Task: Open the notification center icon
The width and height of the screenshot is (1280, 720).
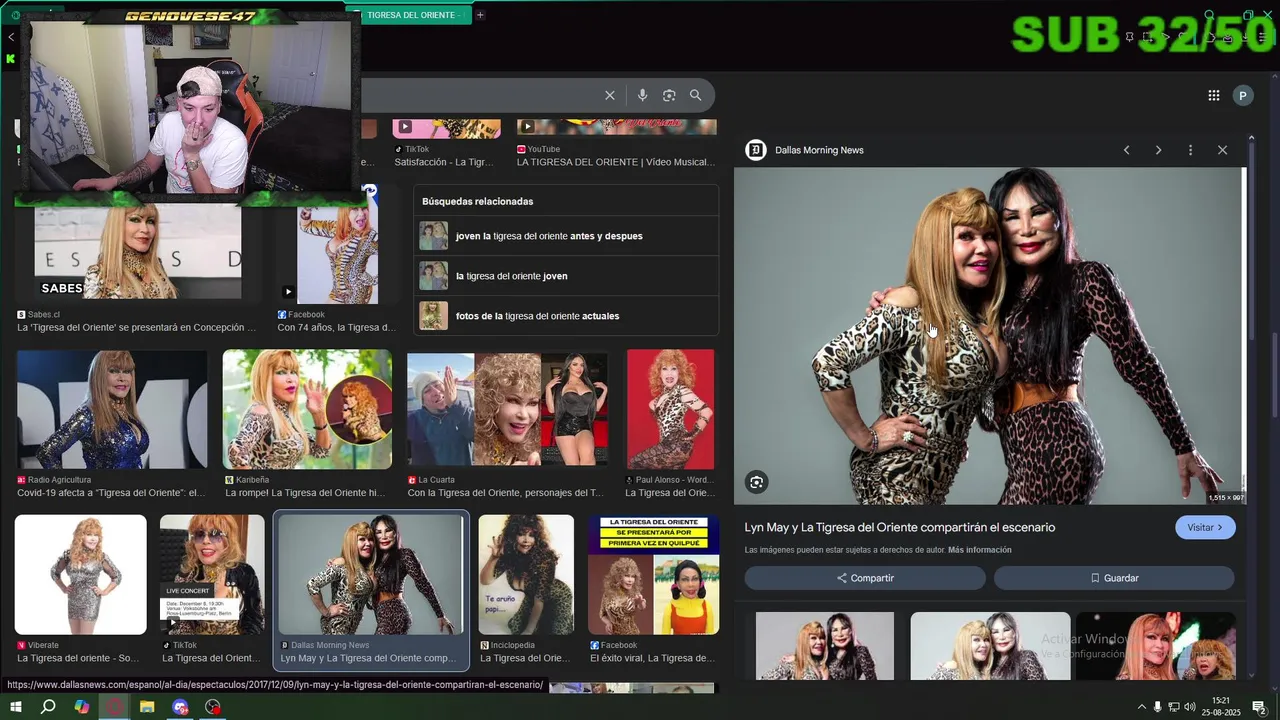Action: [1259, 707]
